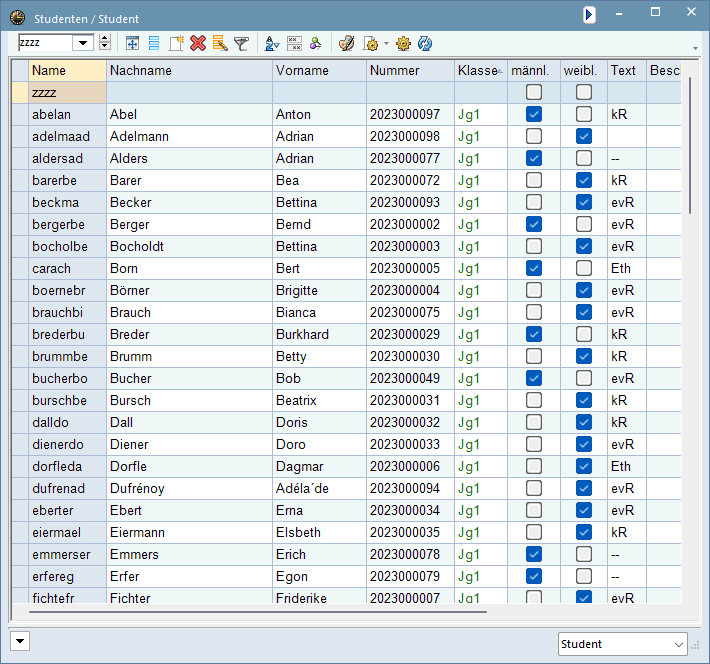
Task: Click the horizontal scrollbar below the table
Action: (x=260, y=611)
